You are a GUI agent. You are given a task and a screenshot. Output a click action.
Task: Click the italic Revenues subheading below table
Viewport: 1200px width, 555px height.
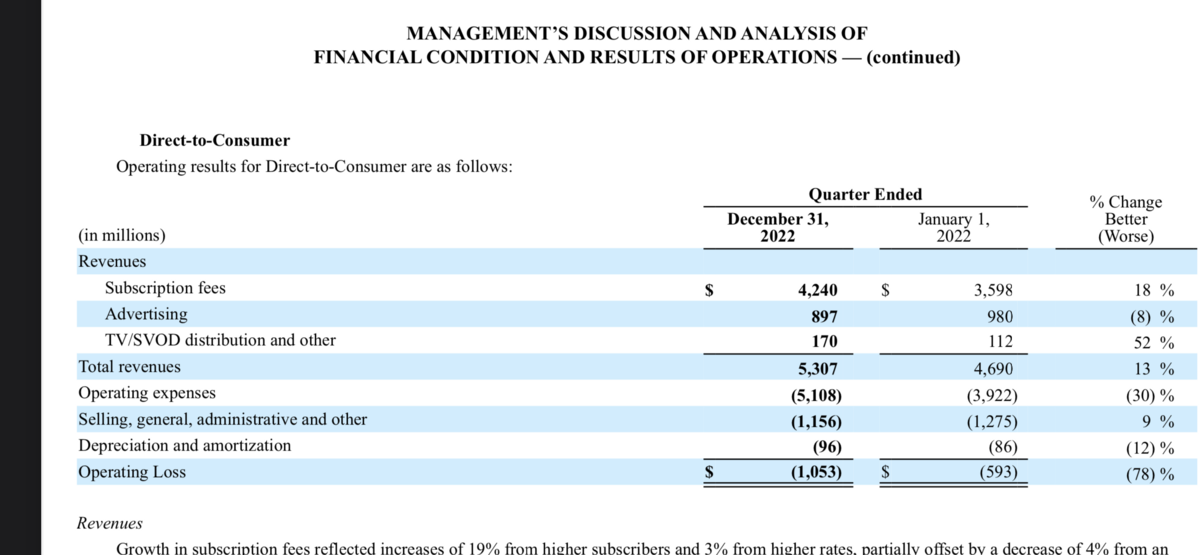click(x=110, y=523)
